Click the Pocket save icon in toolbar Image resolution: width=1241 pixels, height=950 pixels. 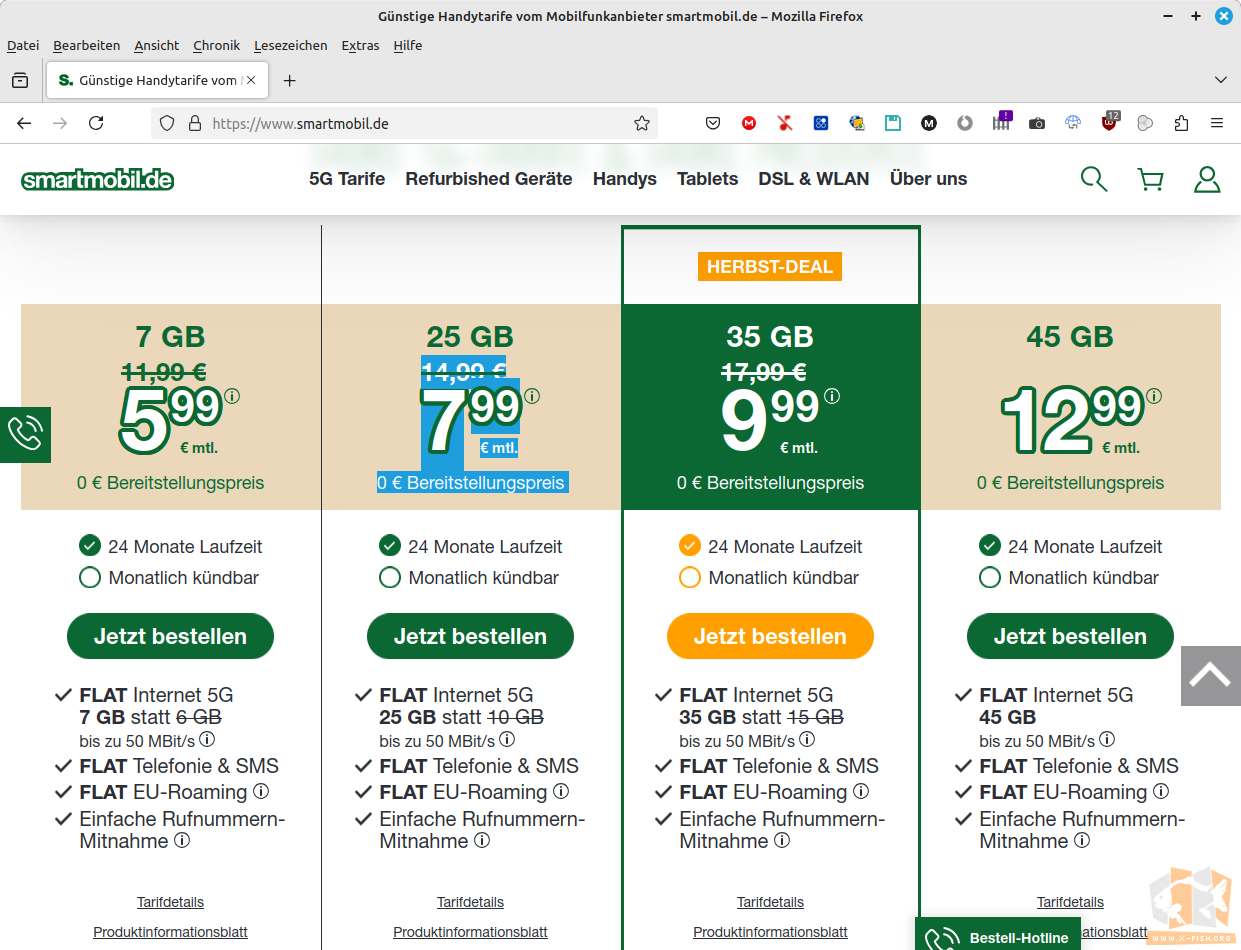pos(713,123)
